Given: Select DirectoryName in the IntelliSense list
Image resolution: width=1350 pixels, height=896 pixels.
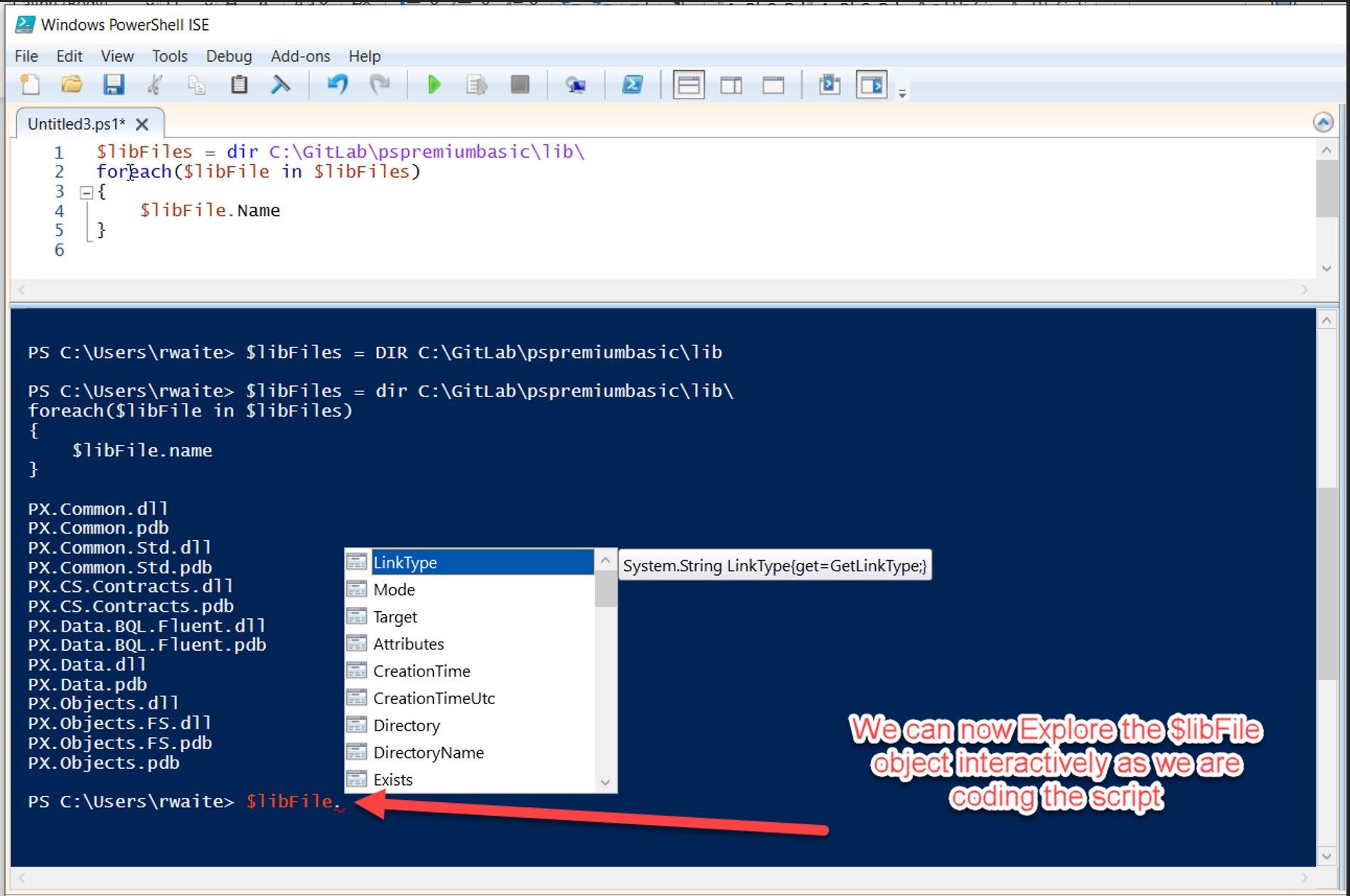Looking at the screenshot, I should pyautogui.click(x=469, y=752).
